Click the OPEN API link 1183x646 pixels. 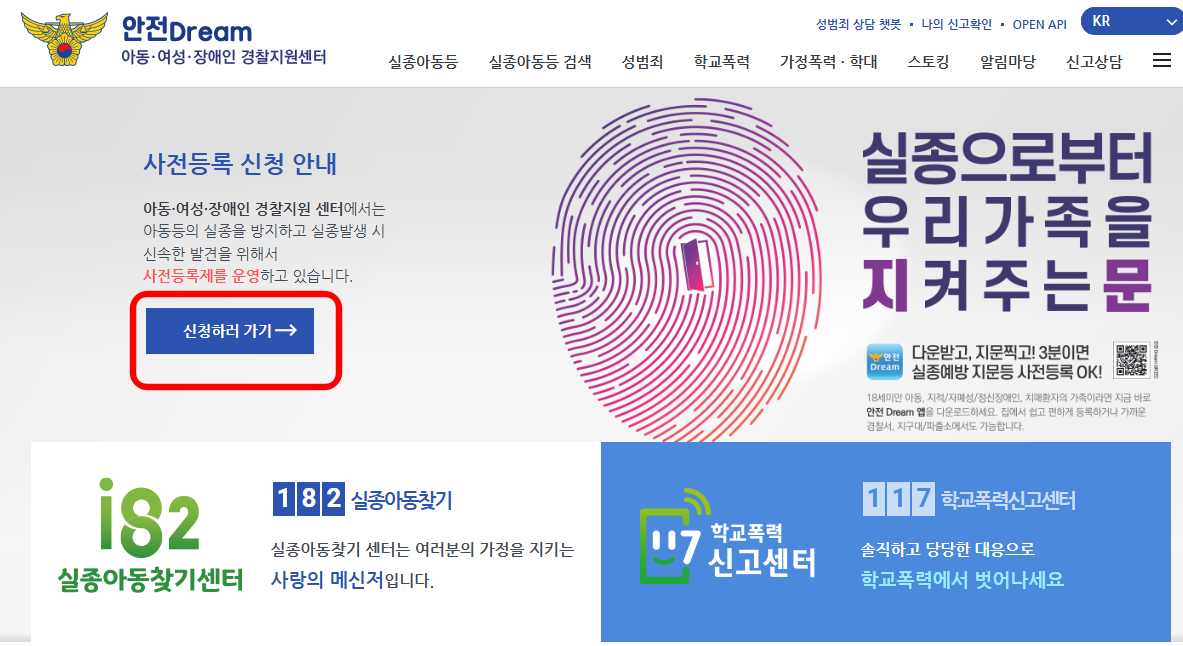coord(1040,24)
